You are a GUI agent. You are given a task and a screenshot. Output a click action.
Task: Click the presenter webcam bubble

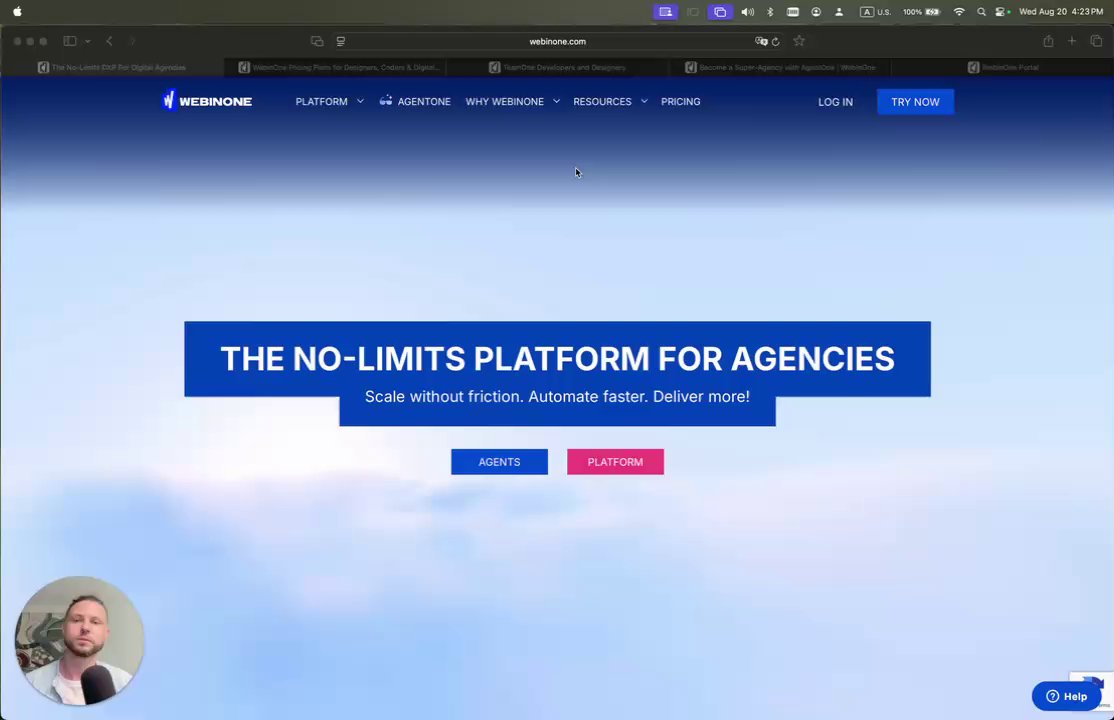[80, 640]
